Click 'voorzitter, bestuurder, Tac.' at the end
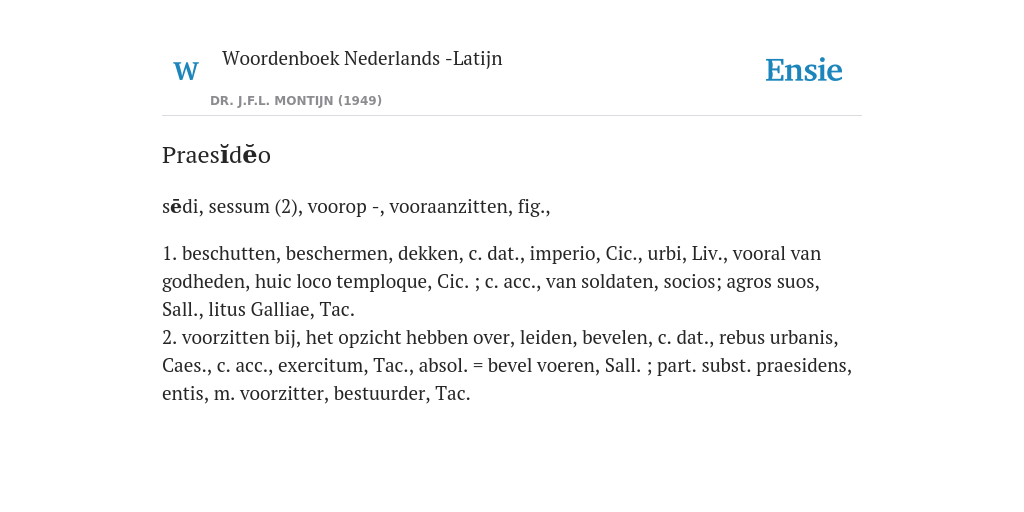1024x512 pixels. pos(355,394)
